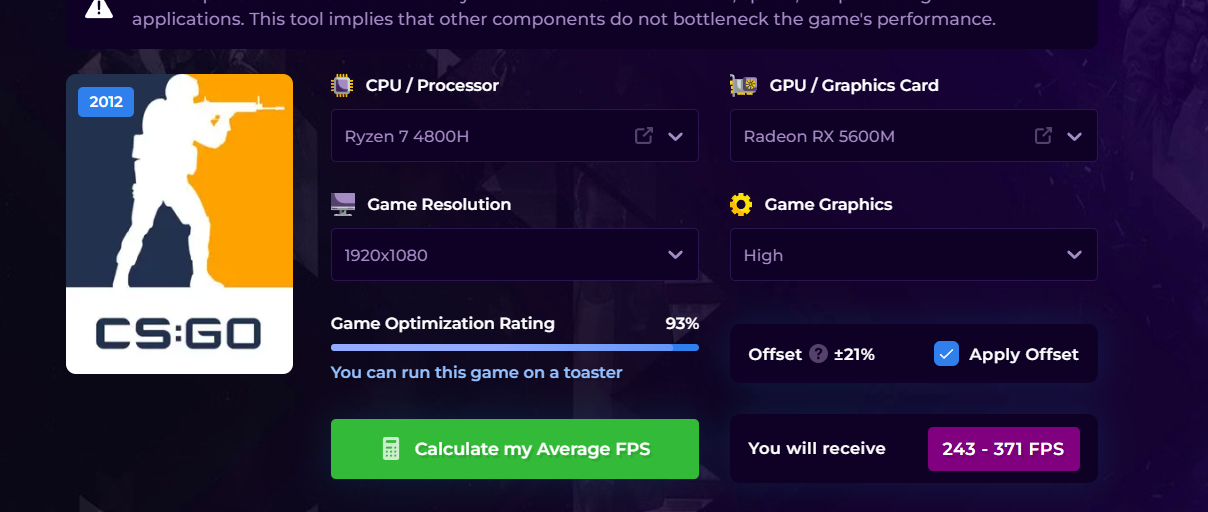
Task: Click the 243 - 371 FPS result badge
Action: [1003, 449]
